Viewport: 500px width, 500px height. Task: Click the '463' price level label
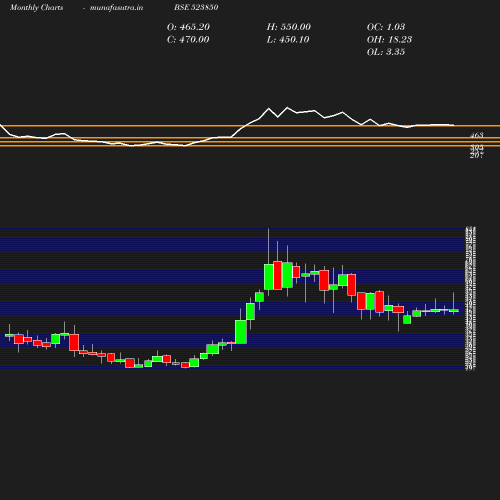pos(477,135)
